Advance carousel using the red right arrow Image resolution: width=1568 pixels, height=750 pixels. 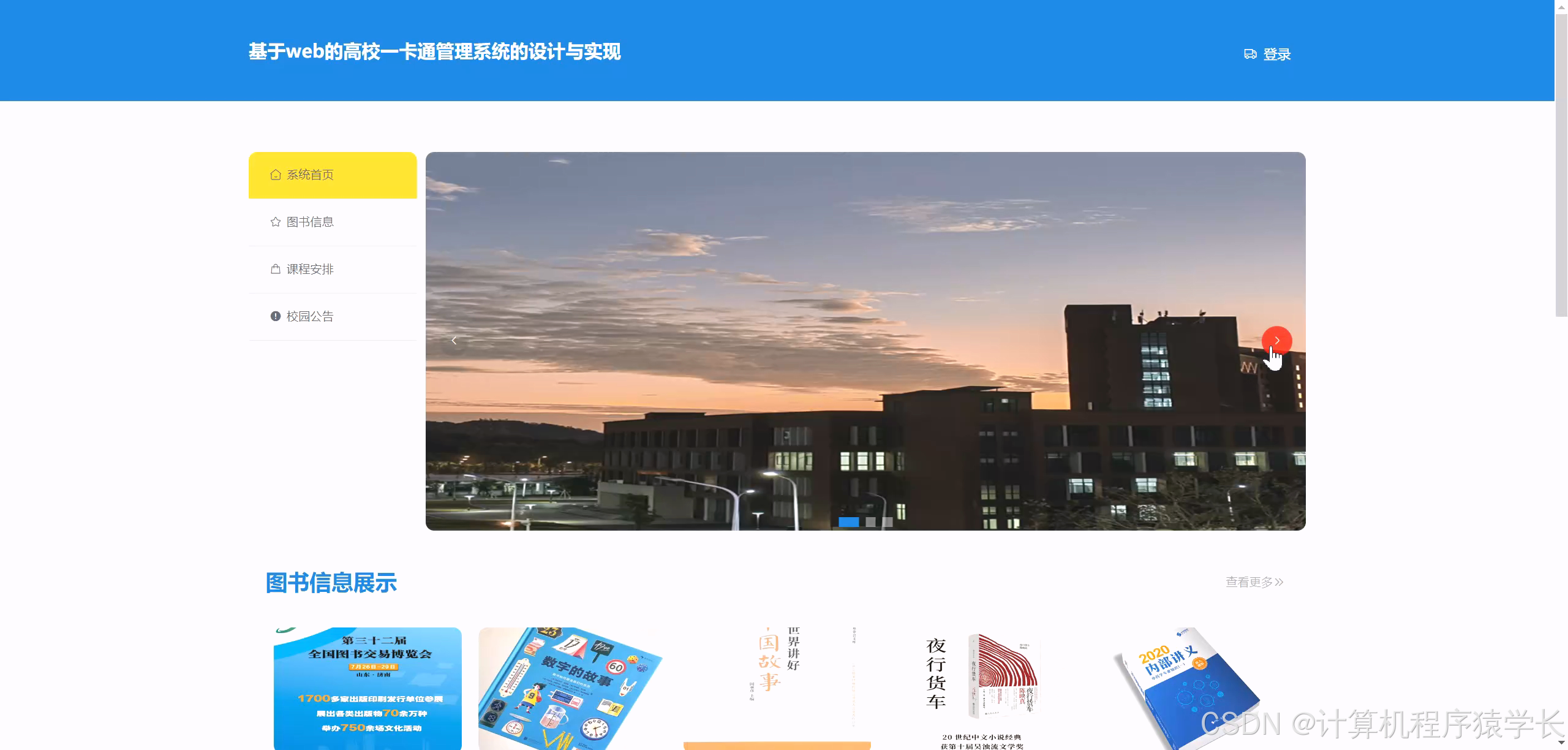(1278, 341)
